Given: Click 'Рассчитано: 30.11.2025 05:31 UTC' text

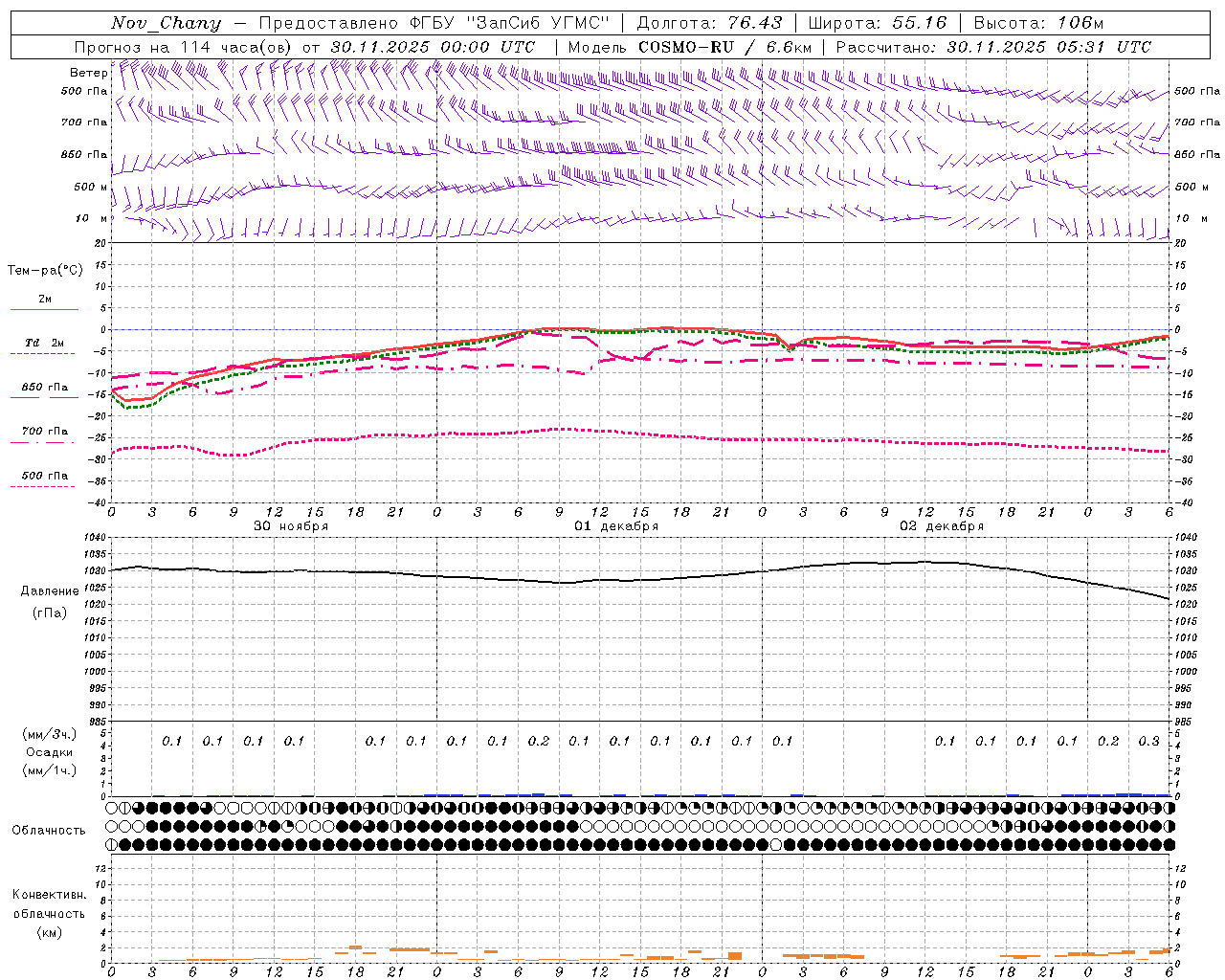Looking at the screenshot, I should pyautogui.click(x=993, y=47).
